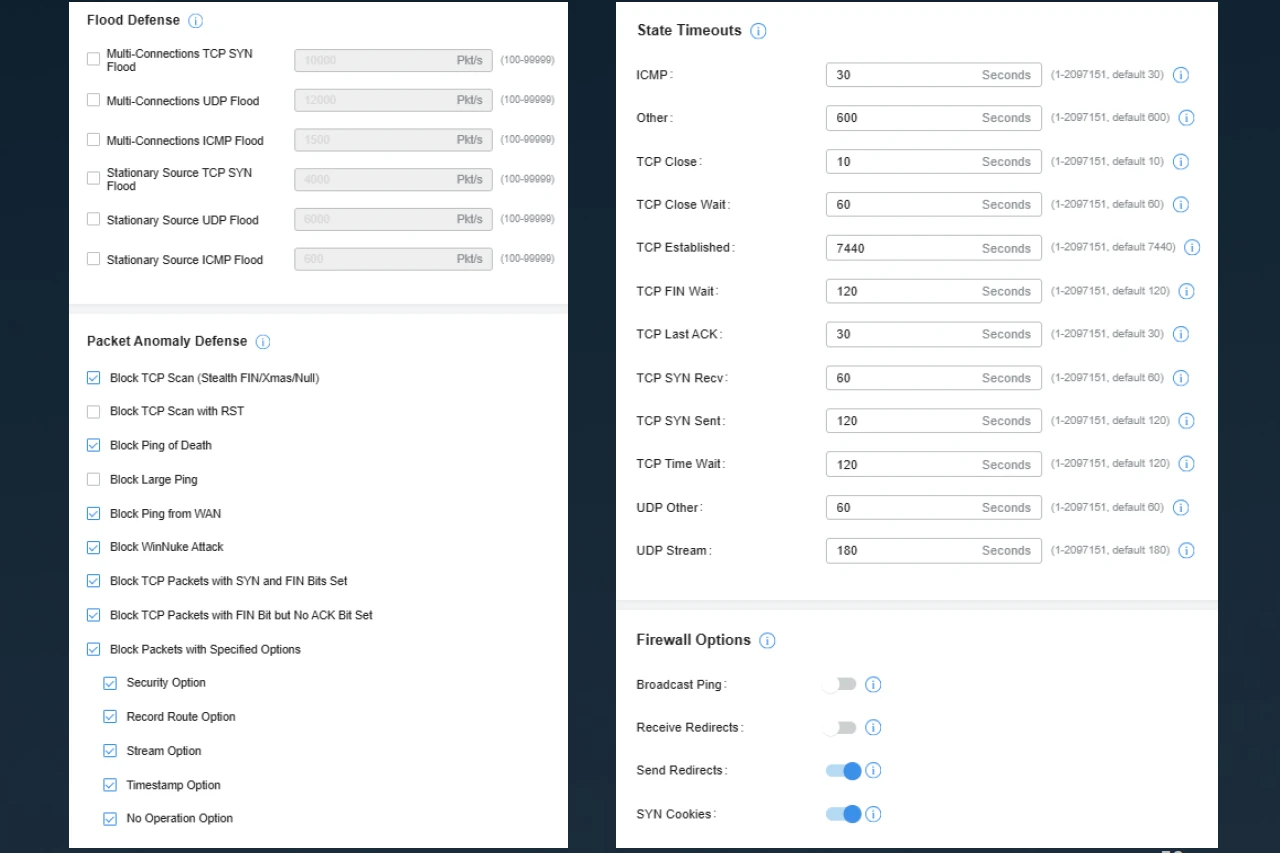
Task: Show help for the SYN Cookies option
Action: pyautogui.click(x=873, y=814)
